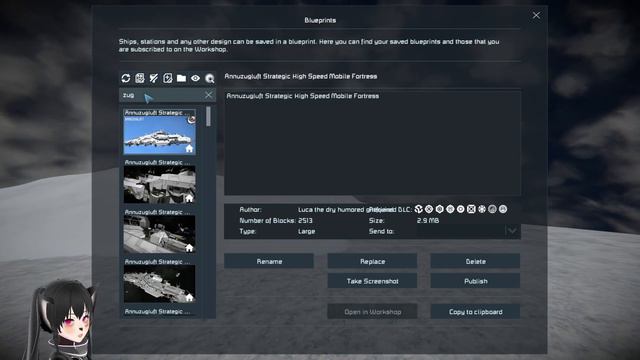Viewport: 640px width, 360px height.
Task: Select the fourth Annuzugluft blueprint thumbnail
Action: coord(160,284)
